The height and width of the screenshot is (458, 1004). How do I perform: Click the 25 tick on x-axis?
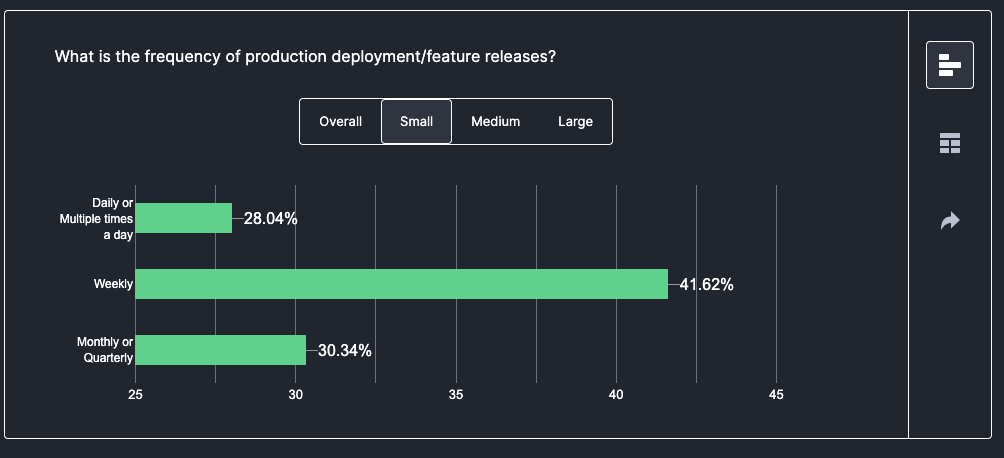[x=136, y=395]
